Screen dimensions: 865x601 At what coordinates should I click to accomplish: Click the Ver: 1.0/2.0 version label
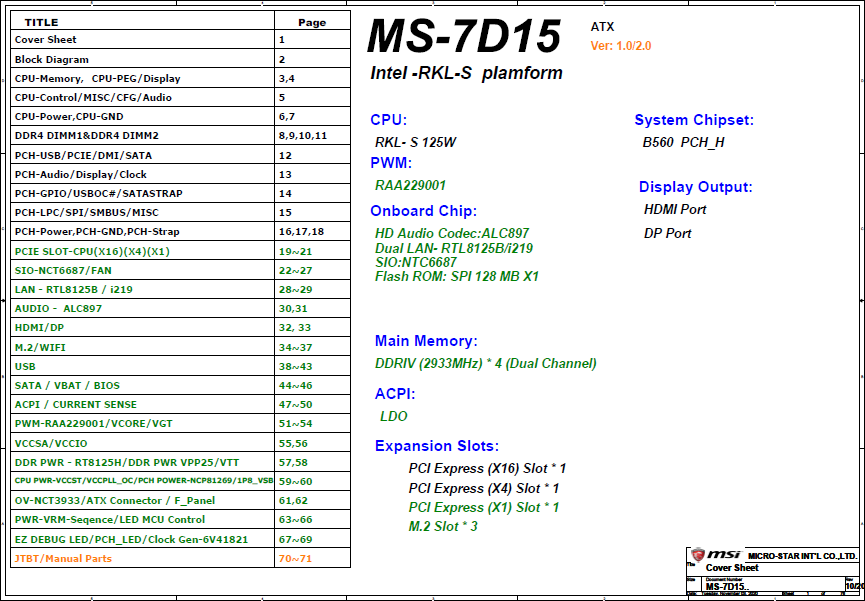620,45
